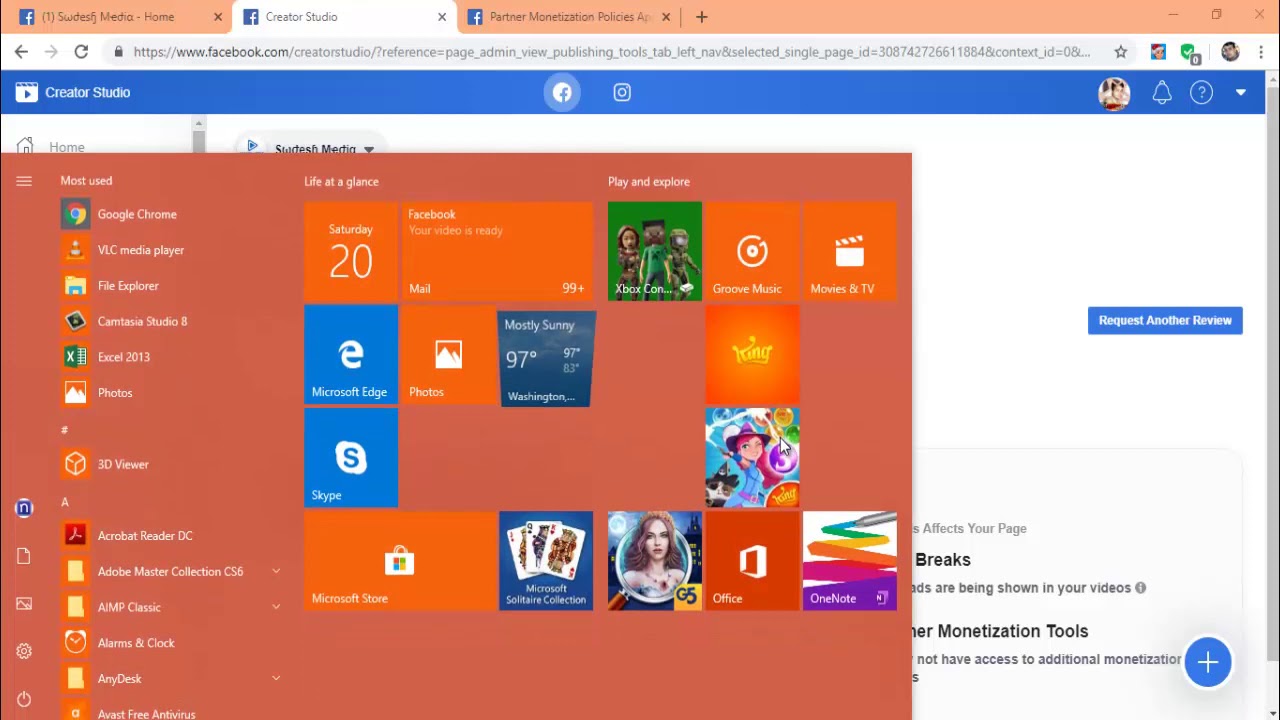Screen dimensions: 1280x720
Task: Click info icon next to ads in videos
Action: (1140, 588)
